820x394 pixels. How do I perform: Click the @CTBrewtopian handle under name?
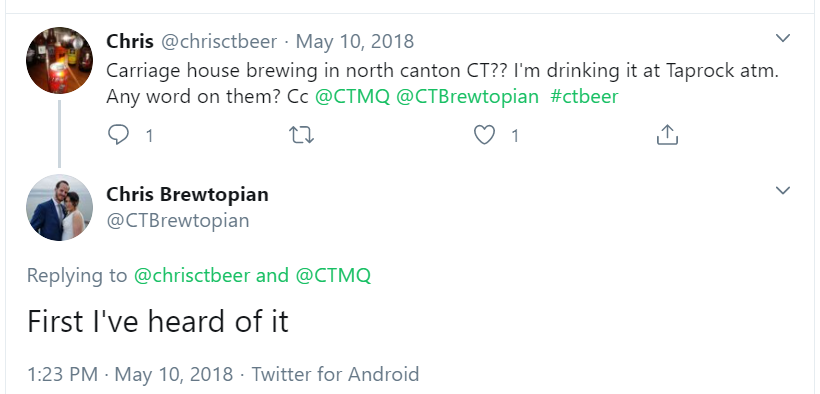coord(178,220)
